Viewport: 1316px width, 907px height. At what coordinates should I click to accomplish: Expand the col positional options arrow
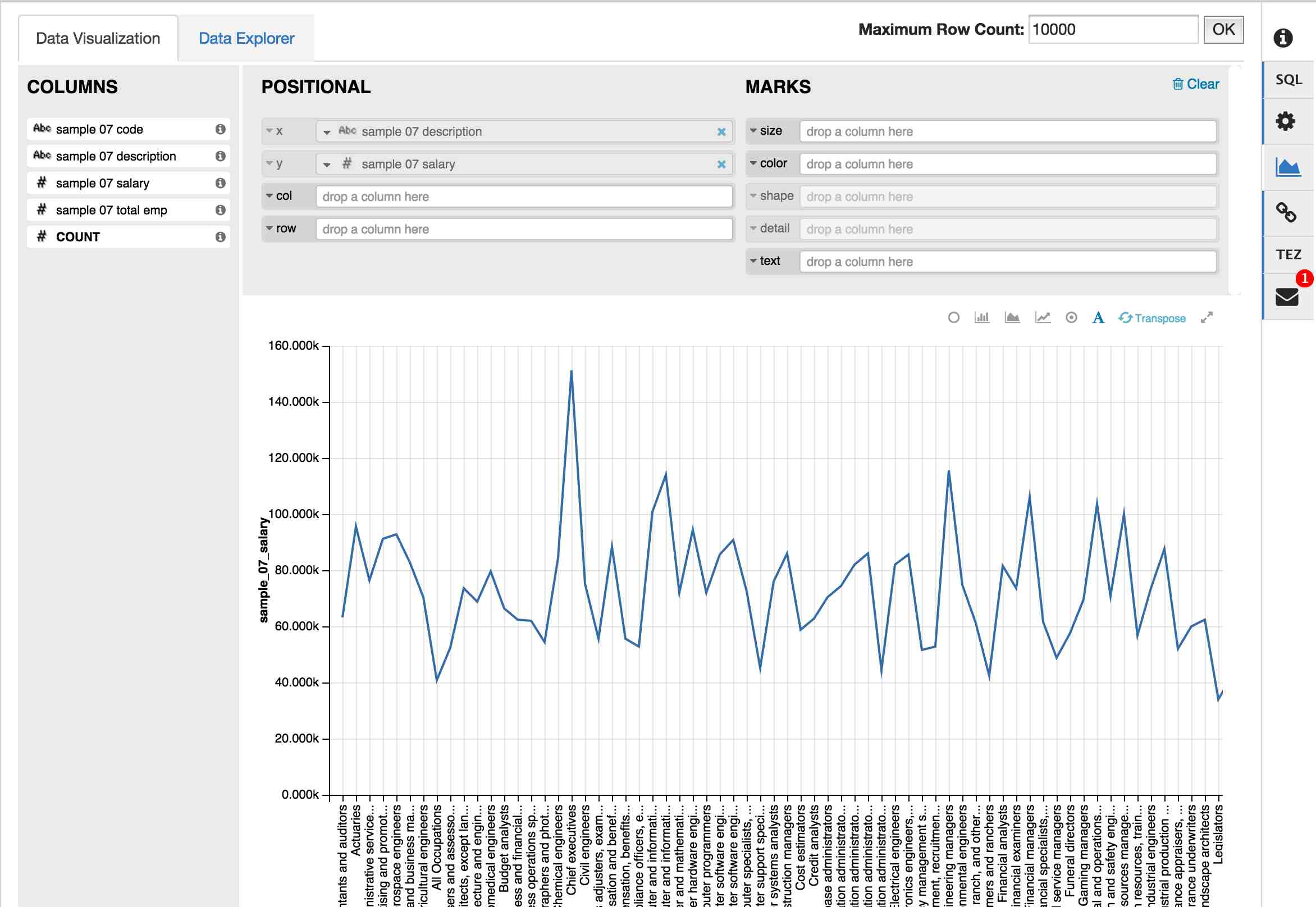pyautogui.click(x=269, y=195)
